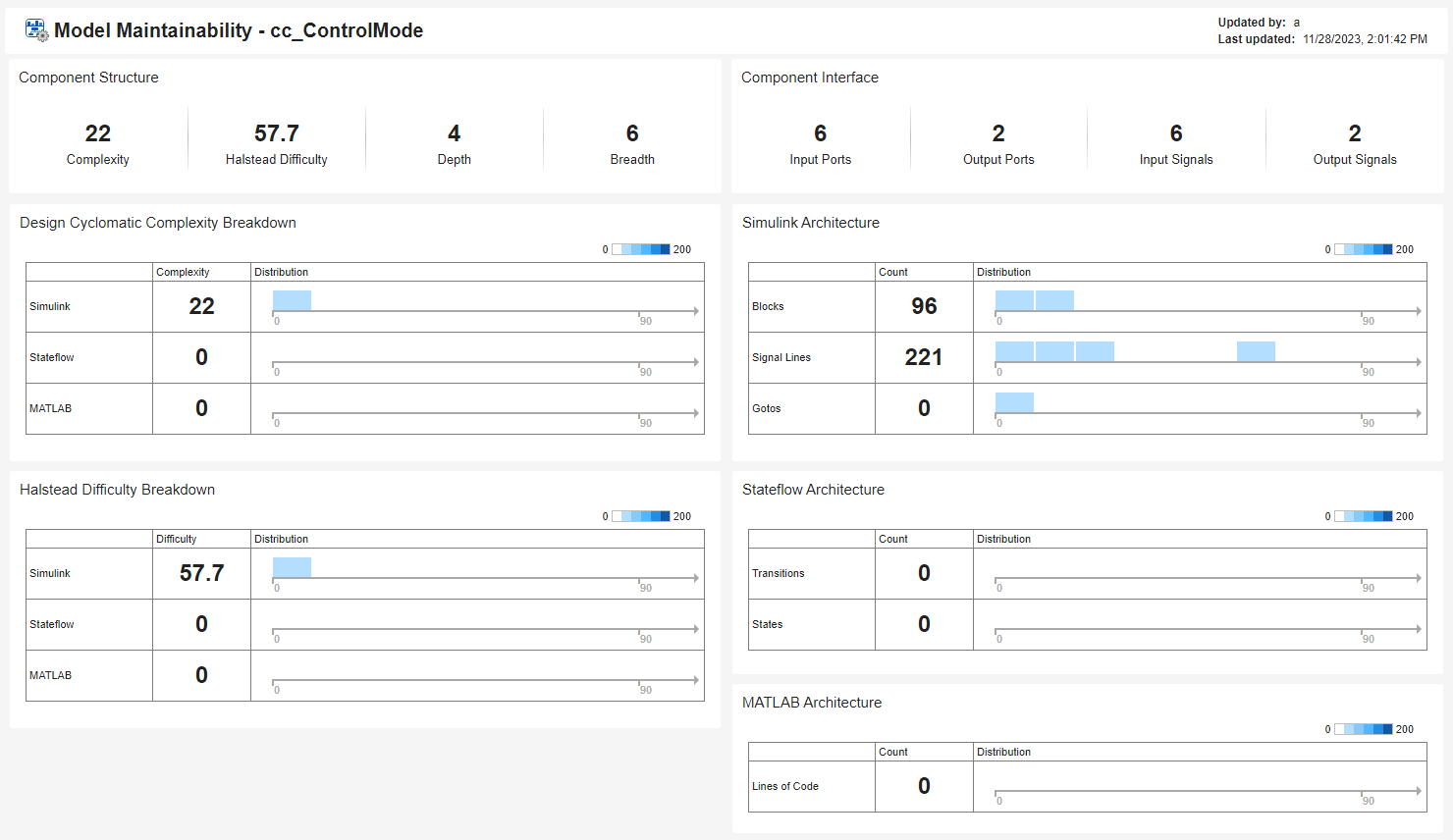
Task: Click the Gotos distribution bar
Action: click(x=1014, y=402)
